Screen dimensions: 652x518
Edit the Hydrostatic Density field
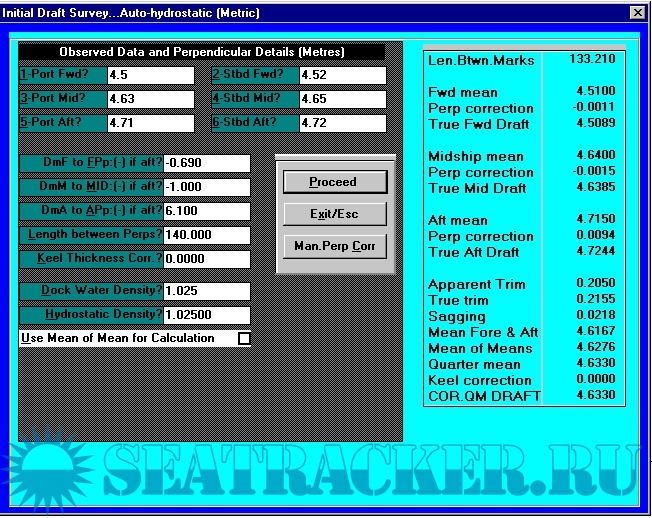tap(206, 315)
